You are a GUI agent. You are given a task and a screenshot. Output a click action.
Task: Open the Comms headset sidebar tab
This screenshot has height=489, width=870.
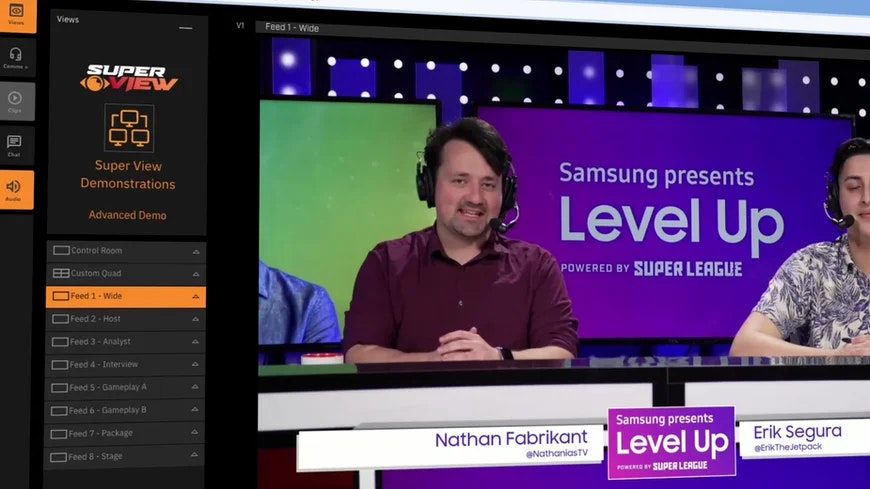click(17, 58)
